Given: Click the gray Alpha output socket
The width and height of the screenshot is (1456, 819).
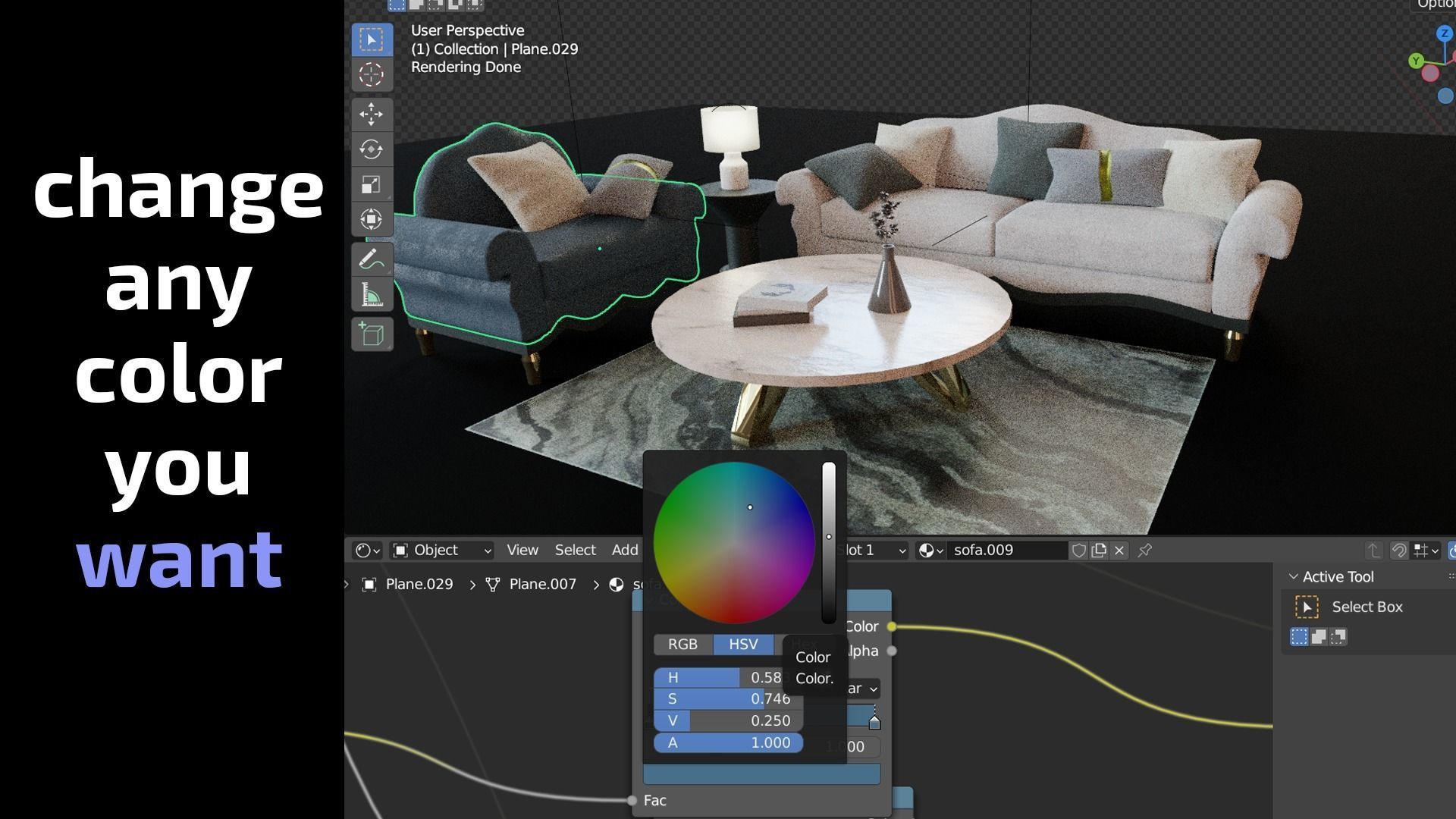Looking at the screenshot, I should (x=892, y=651).
